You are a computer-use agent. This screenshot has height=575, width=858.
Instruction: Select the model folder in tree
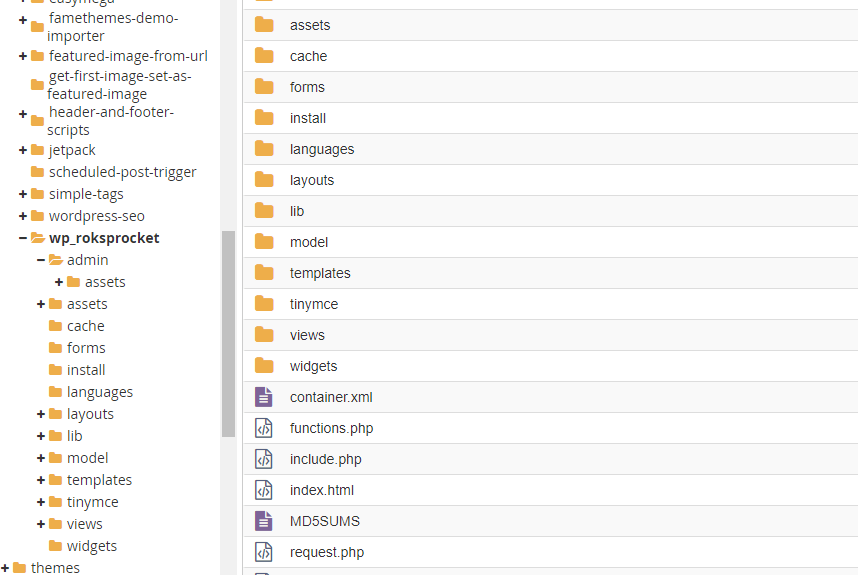[x=88, y=458]
